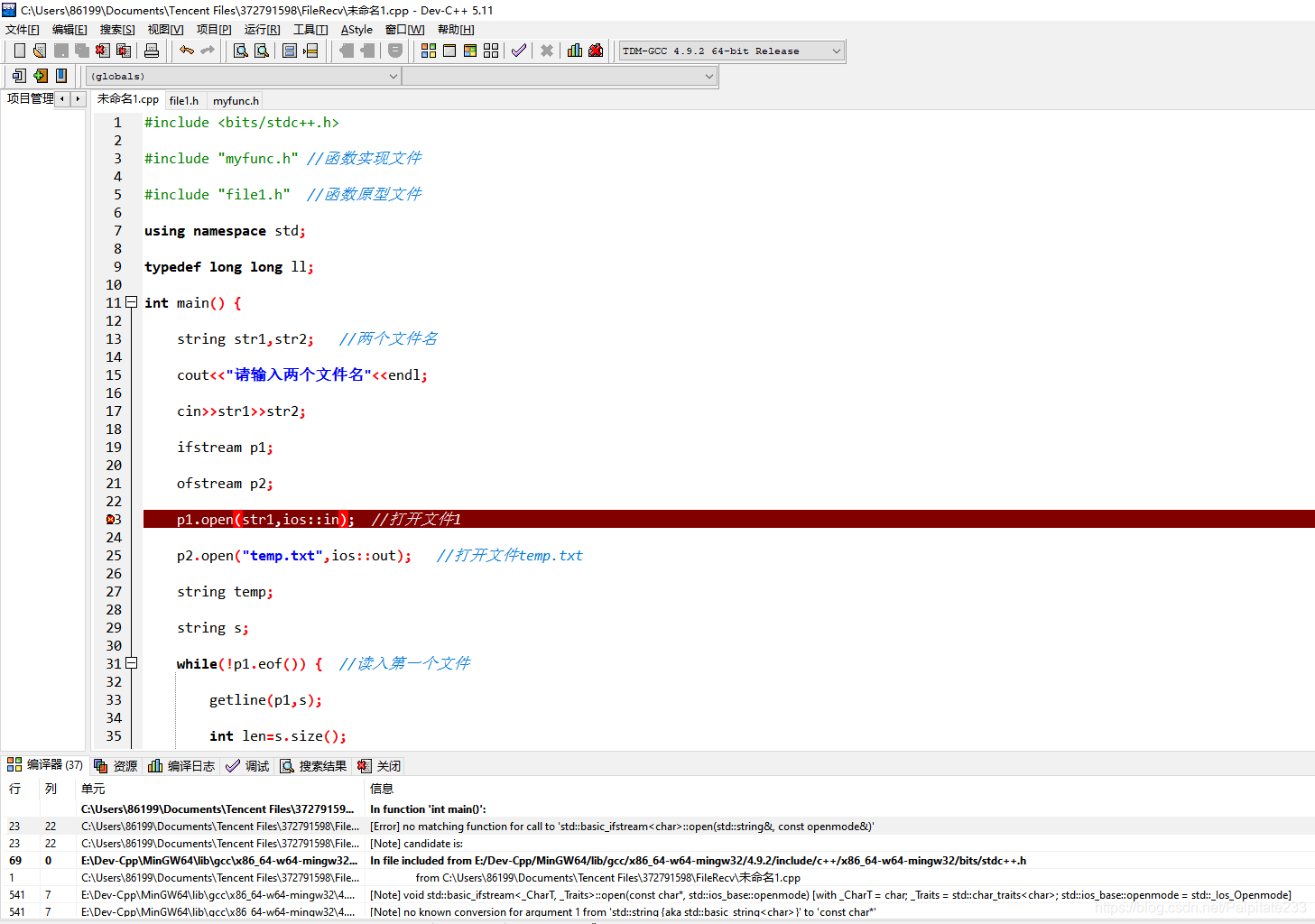Click the Save file toolbar icon
This screenshot has width=1315, height=924.
pyautogui.click(x=61, y=51)
